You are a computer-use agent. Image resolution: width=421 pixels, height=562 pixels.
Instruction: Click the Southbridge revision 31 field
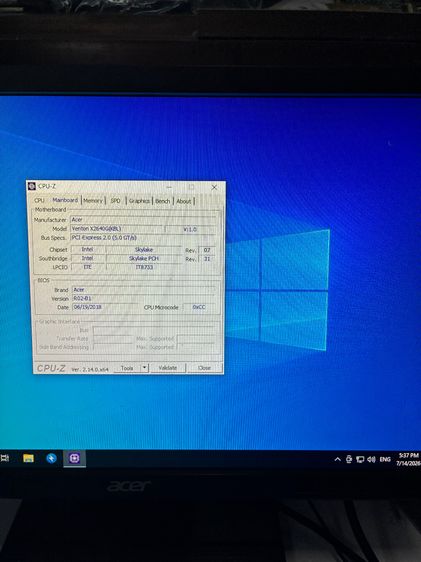coord(207,258)
